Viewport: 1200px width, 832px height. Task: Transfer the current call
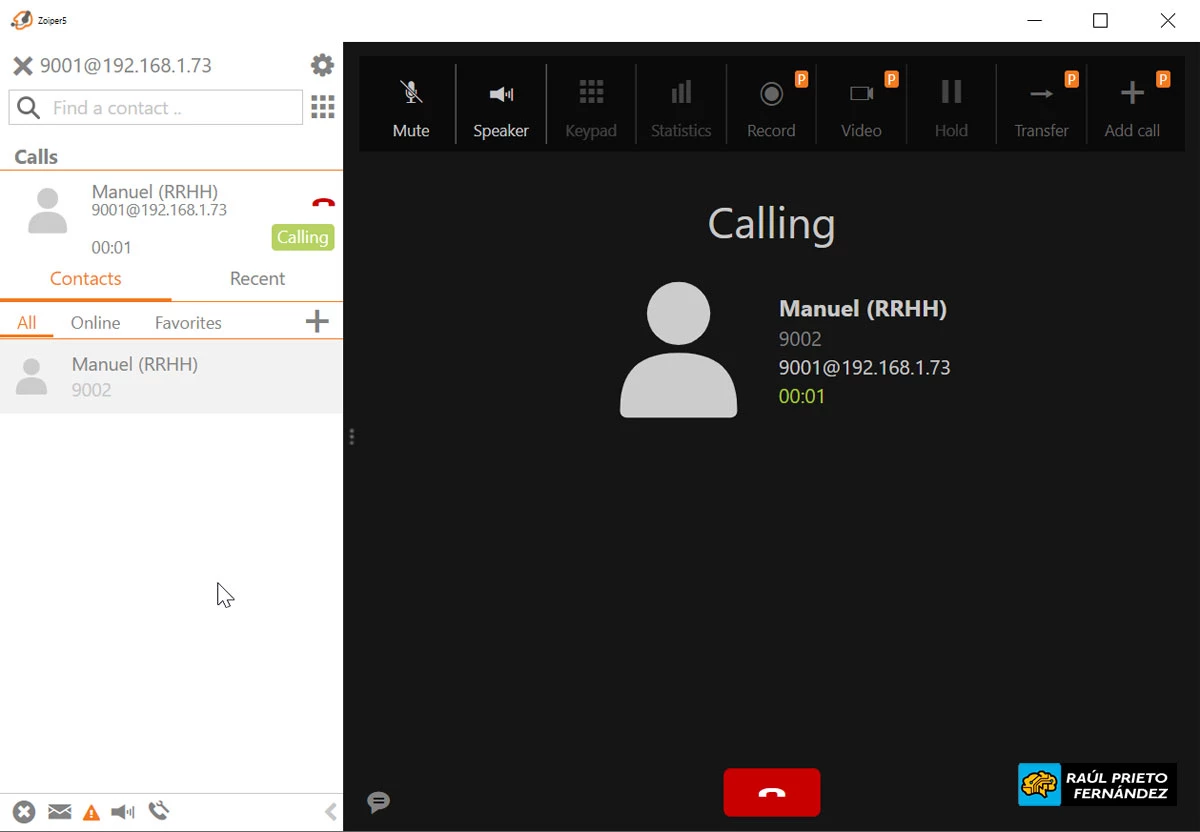pyautogui.click(x=1041, y=106)
